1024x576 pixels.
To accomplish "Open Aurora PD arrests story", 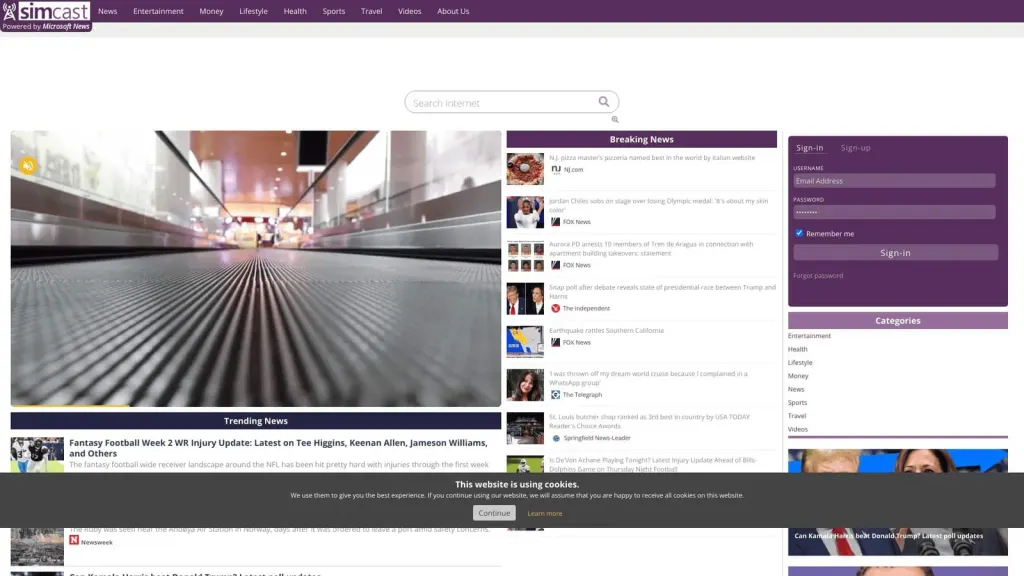I will [650, 248].
